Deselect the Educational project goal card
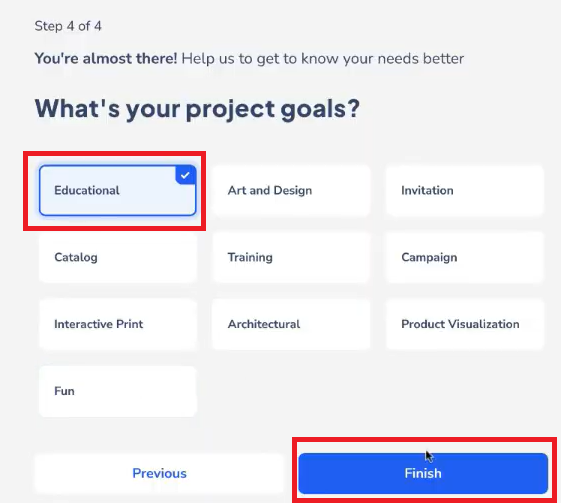This screenshot has width=561, height=503. tap(118, 190)
